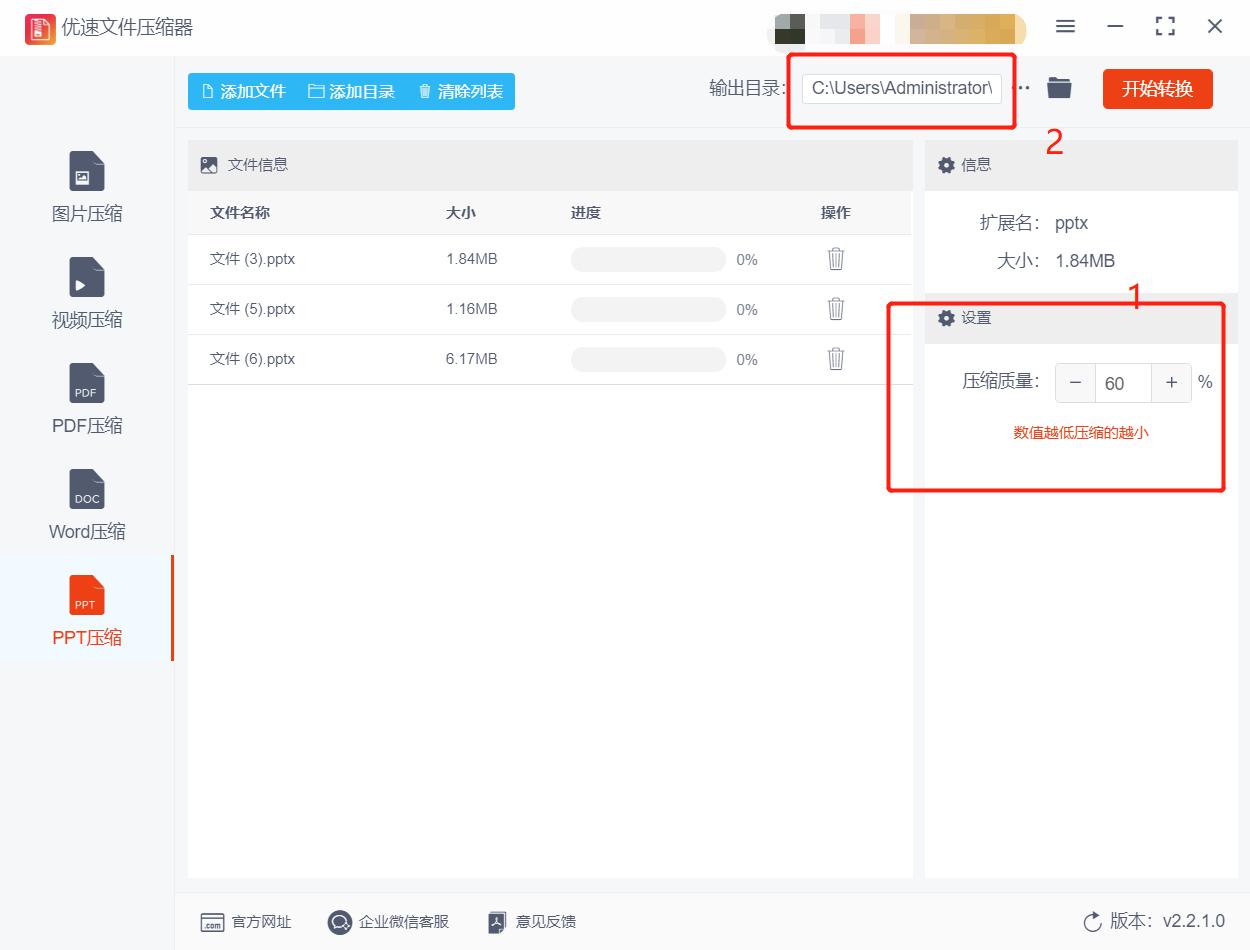Click the output directory input field
Viewport: 1250px width, 950px height.
point(900,88)
